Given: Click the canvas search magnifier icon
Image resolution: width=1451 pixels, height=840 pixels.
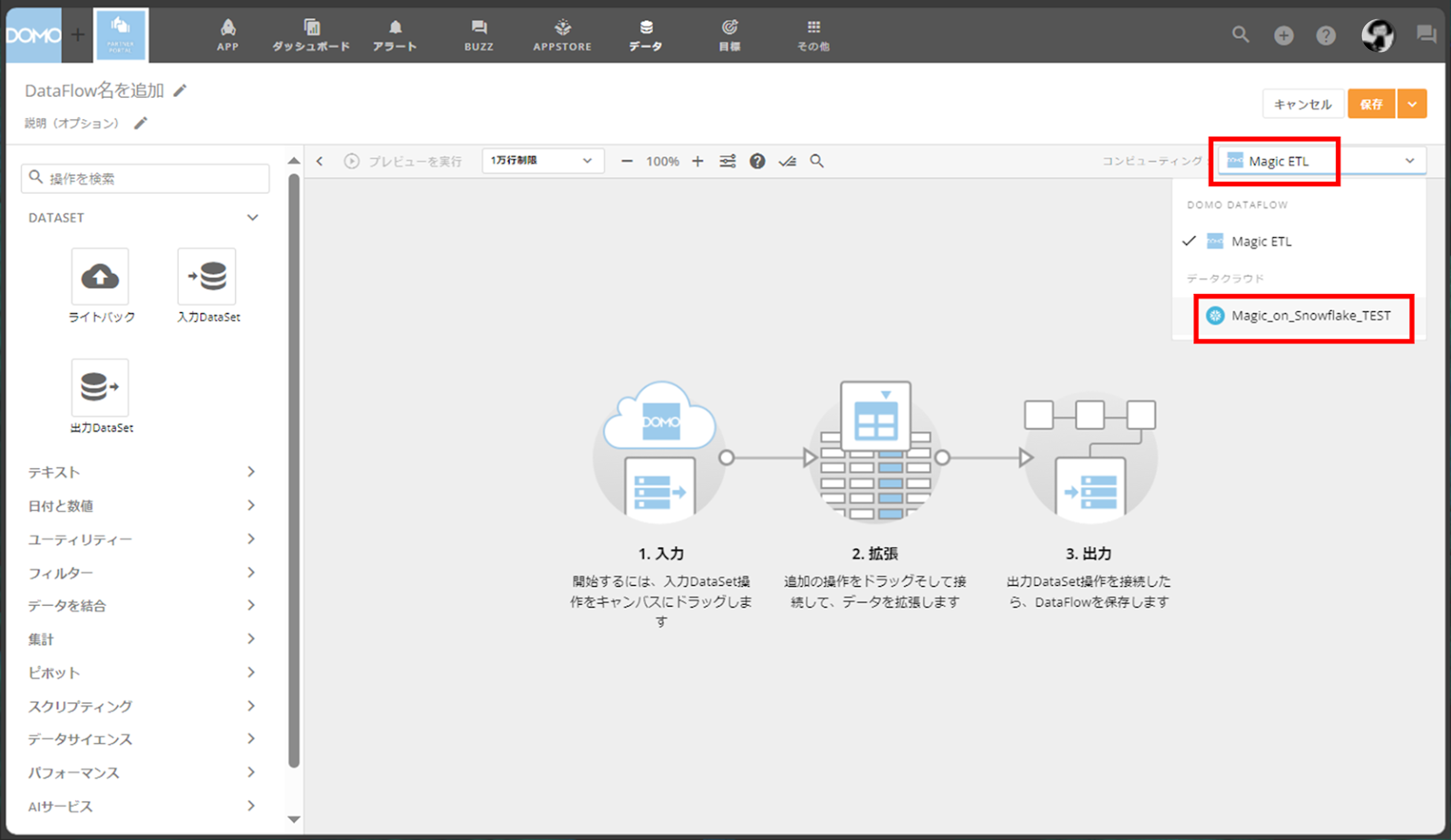Looking at the screenshot, I should [816, 161].
